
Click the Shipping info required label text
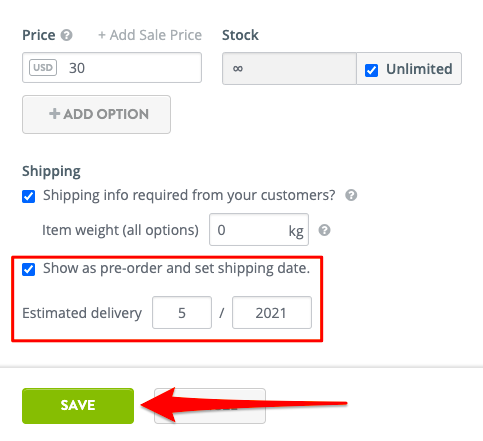(189, 195)
